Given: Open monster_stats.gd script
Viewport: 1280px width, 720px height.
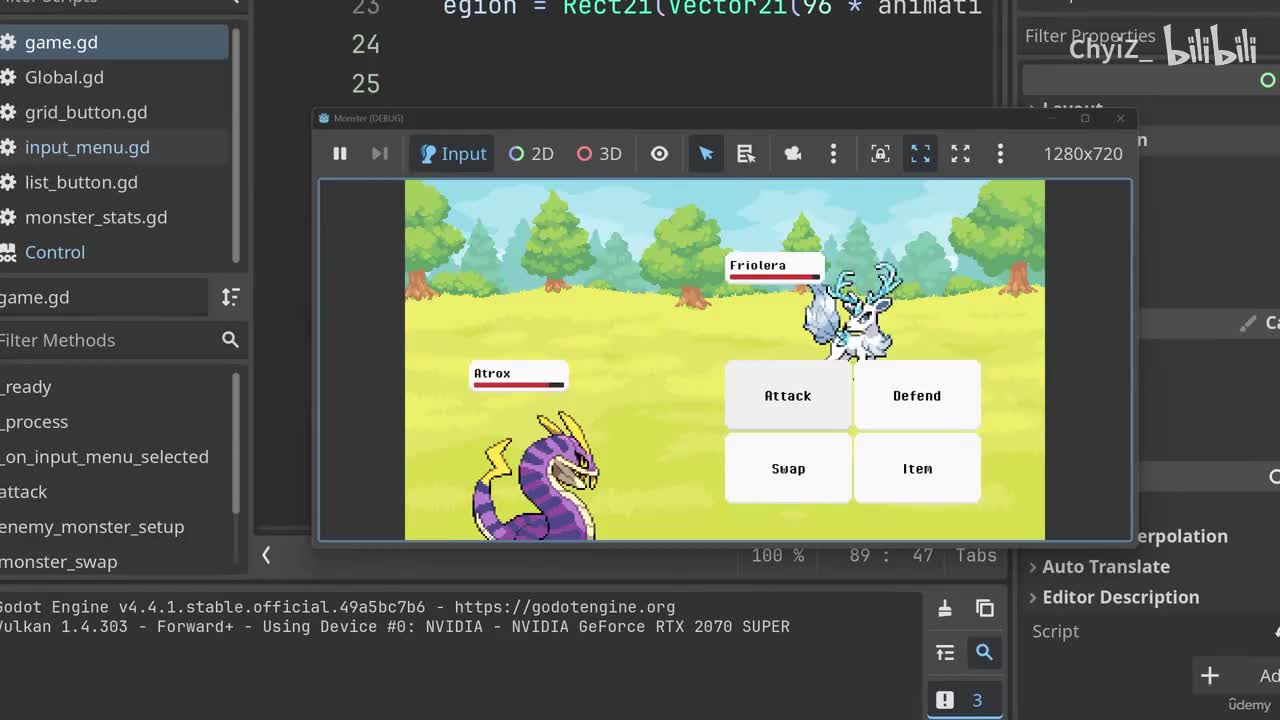Looking at the screenshot, I should click(x=96, y=217).
